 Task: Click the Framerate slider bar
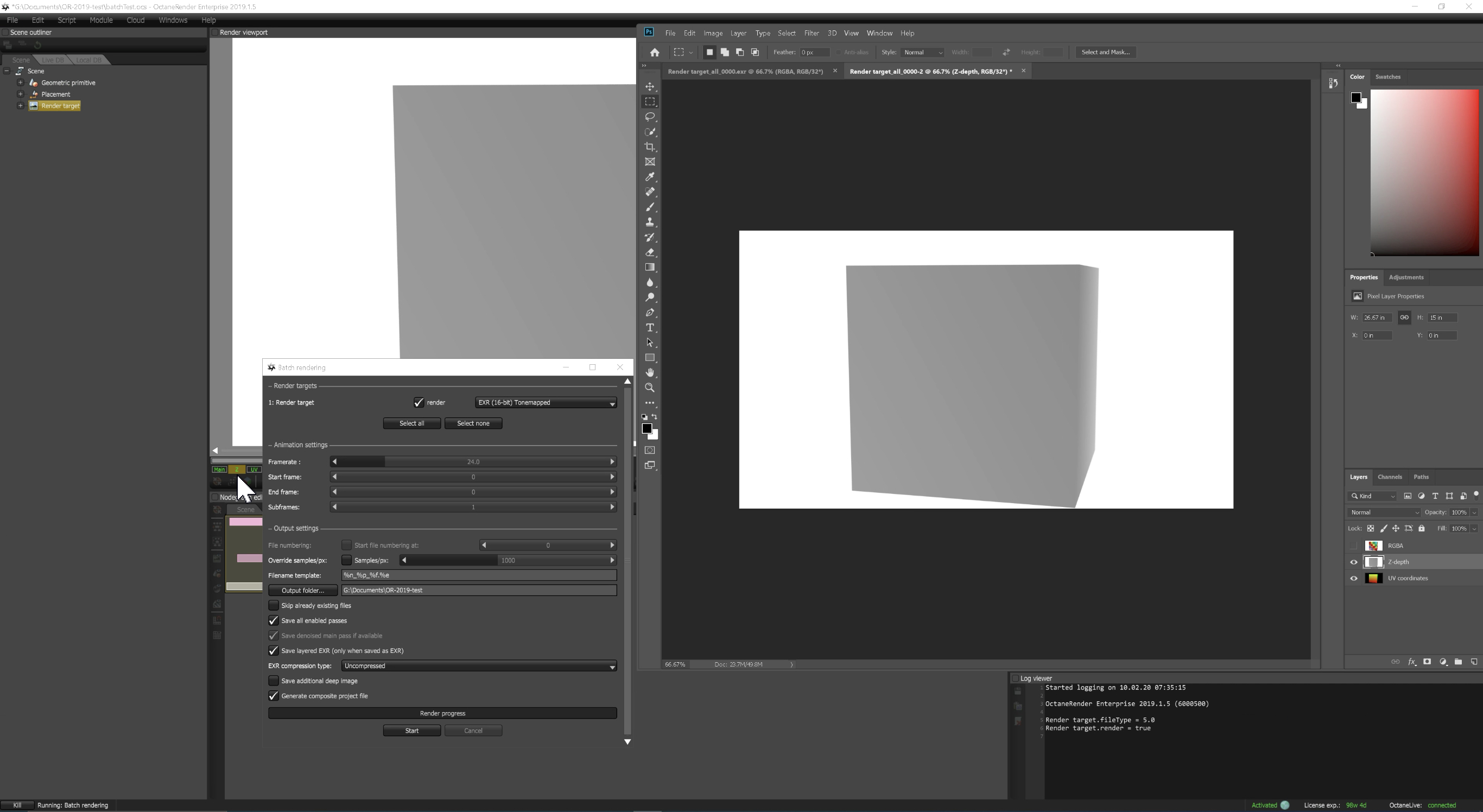click(473, 462)
